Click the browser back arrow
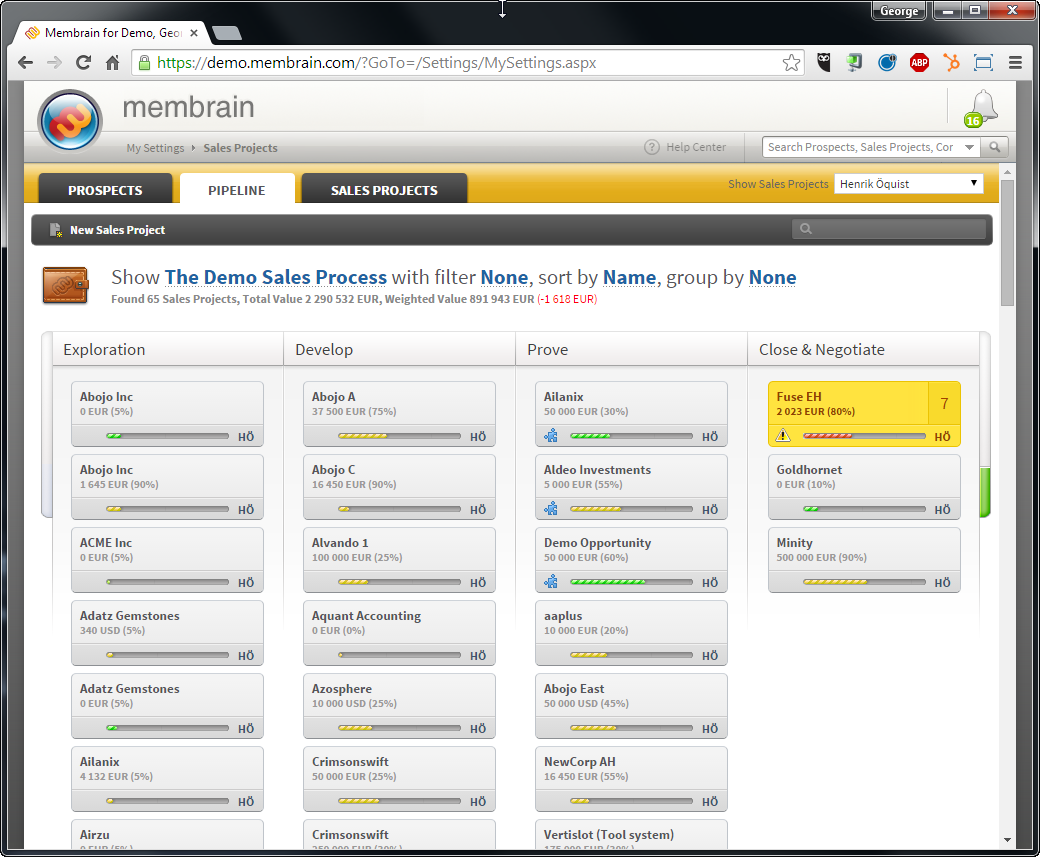 25,63
